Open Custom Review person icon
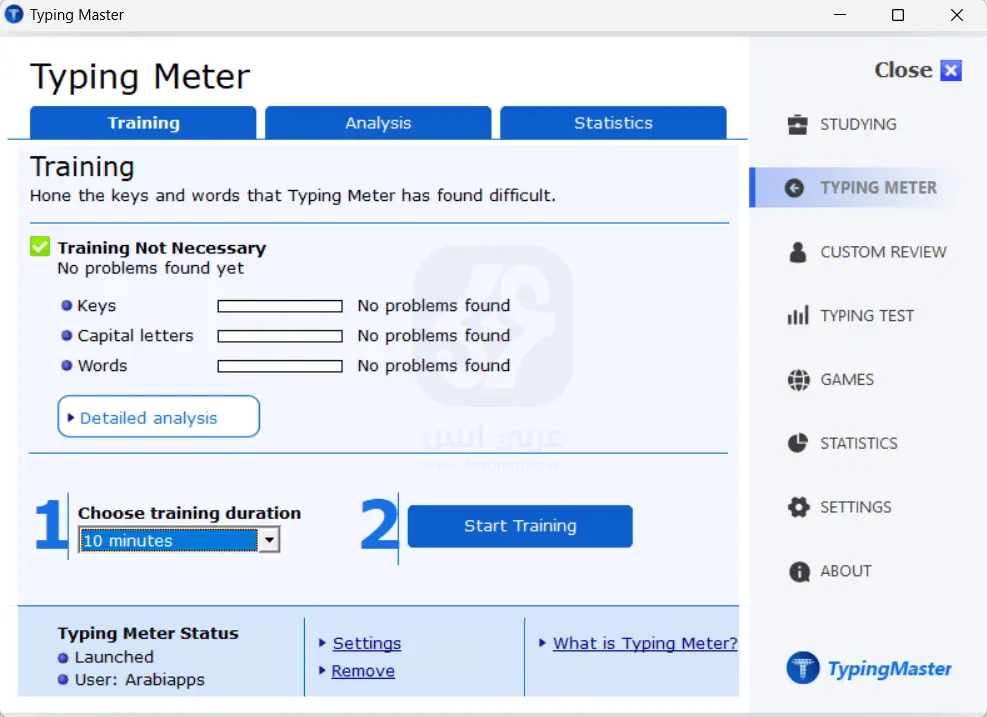The image size is (987, 717). click(797, 252)
